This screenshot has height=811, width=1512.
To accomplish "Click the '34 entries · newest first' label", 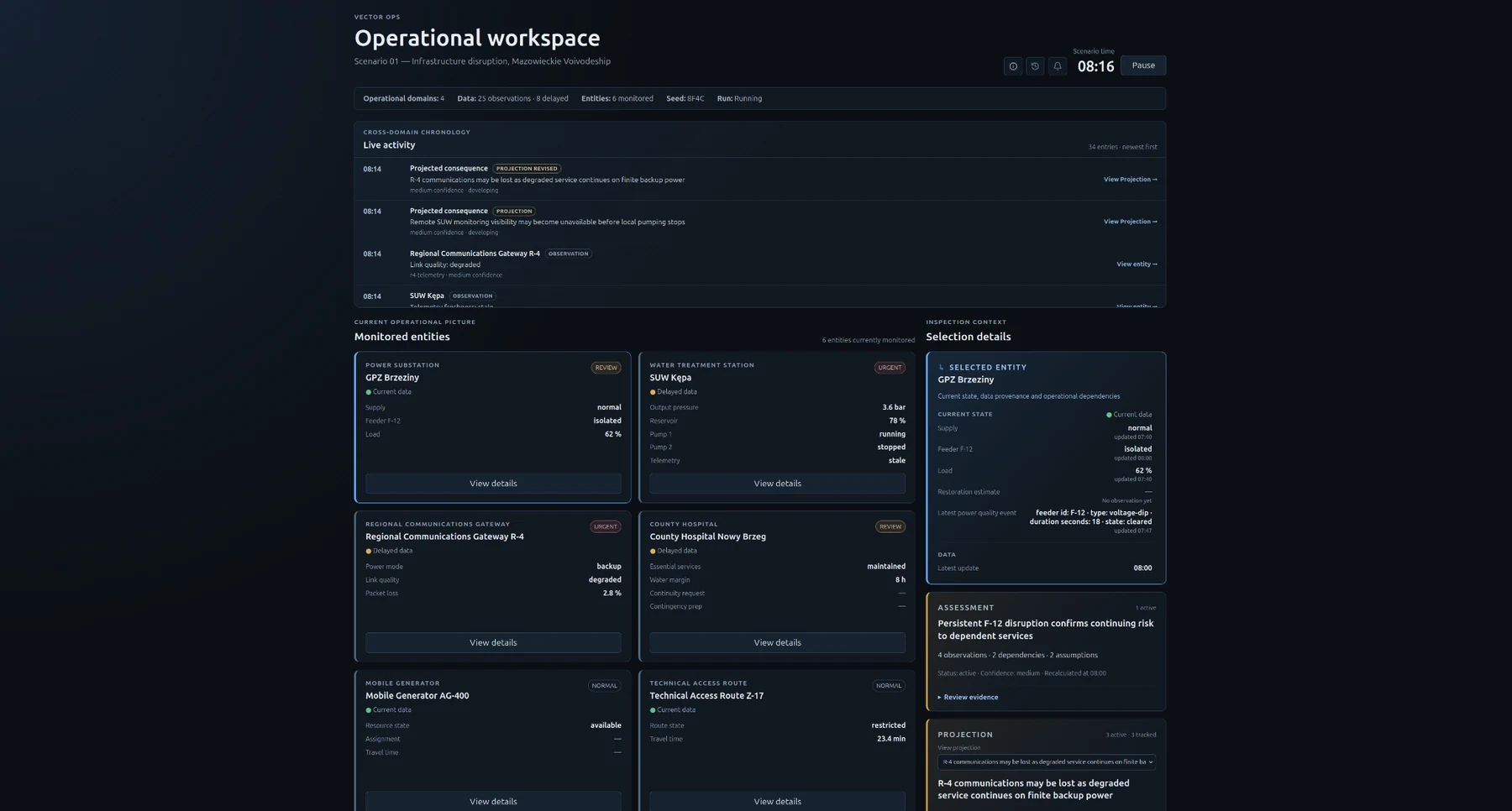I will 1122,147.
